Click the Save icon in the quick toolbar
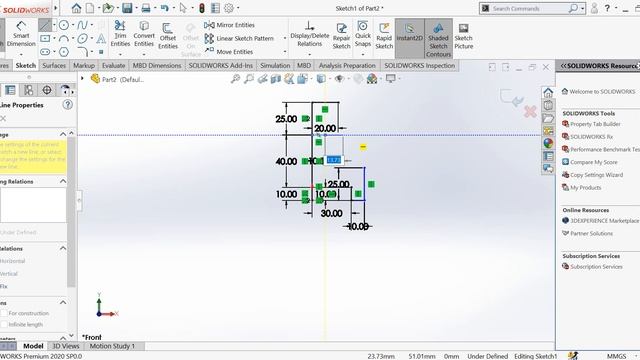640x360 pixels. pyautogui.click(x=127, y=8)
